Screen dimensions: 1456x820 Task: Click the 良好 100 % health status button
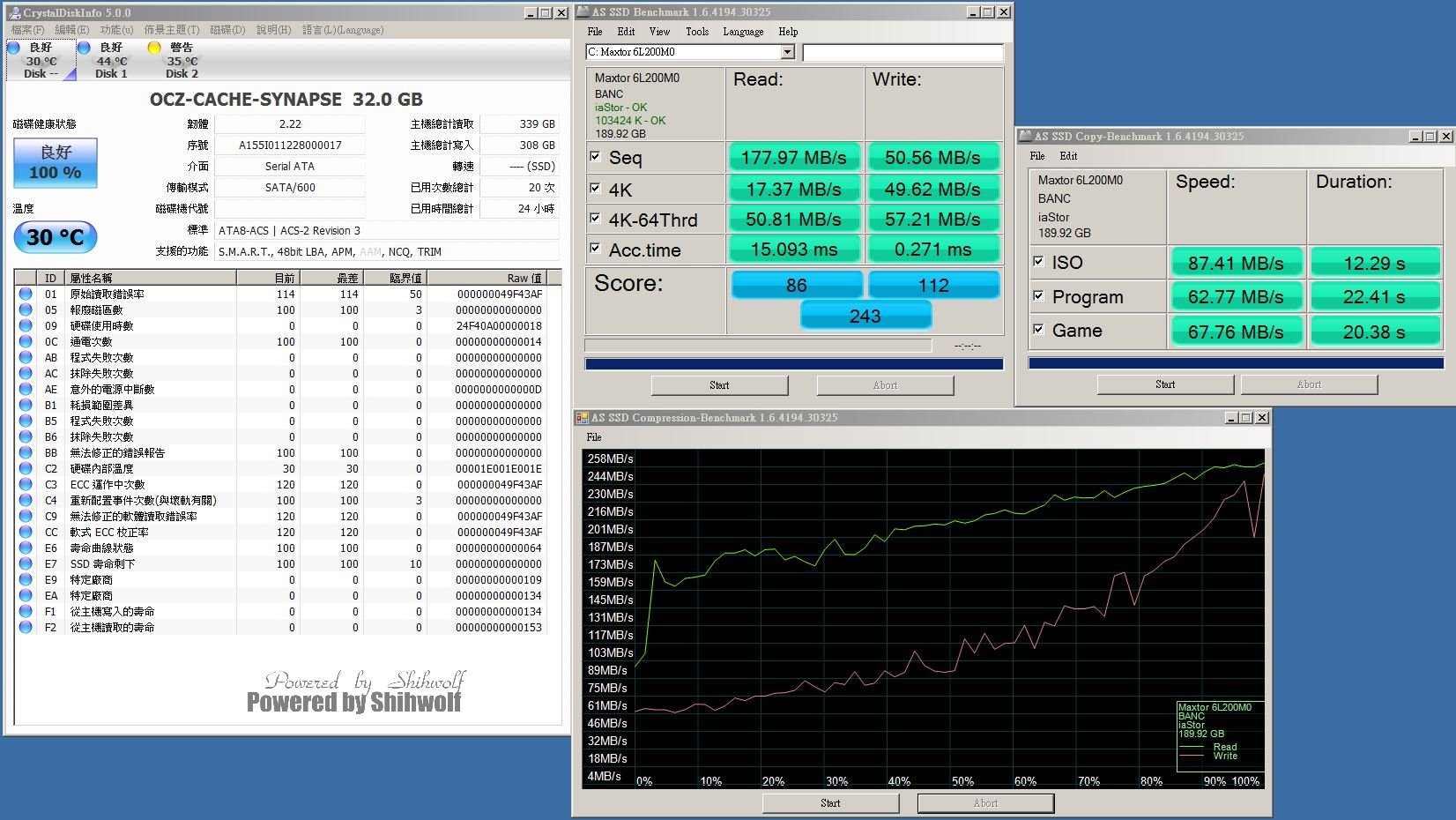click(56, 162)
